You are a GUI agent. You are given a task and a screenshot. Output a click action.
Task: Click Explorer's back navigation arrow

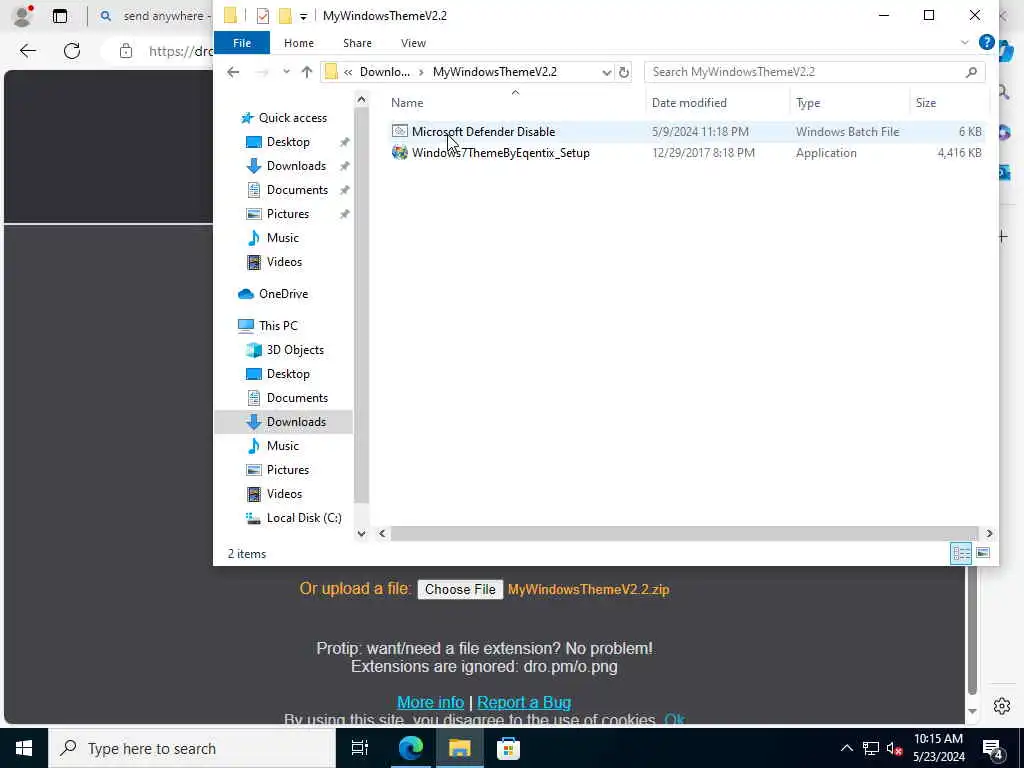pos(233,72)
